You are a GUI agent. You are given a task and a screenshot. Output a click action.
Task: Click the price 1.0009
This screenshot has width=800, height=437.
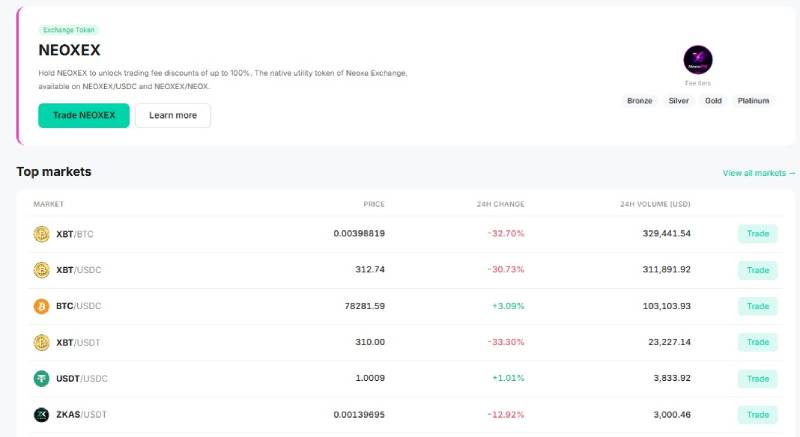pyautogui.click(x=370, y=378)
